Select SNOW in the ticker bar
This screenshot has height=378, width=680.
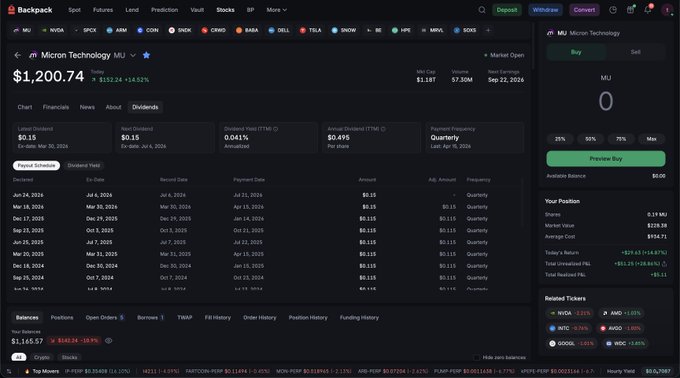(x=344, y=30)
